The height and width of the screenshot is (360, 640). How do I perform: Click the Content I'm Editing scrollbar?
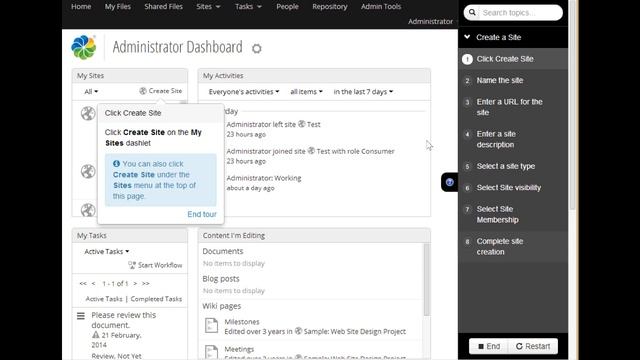click(x=427, y=280)
